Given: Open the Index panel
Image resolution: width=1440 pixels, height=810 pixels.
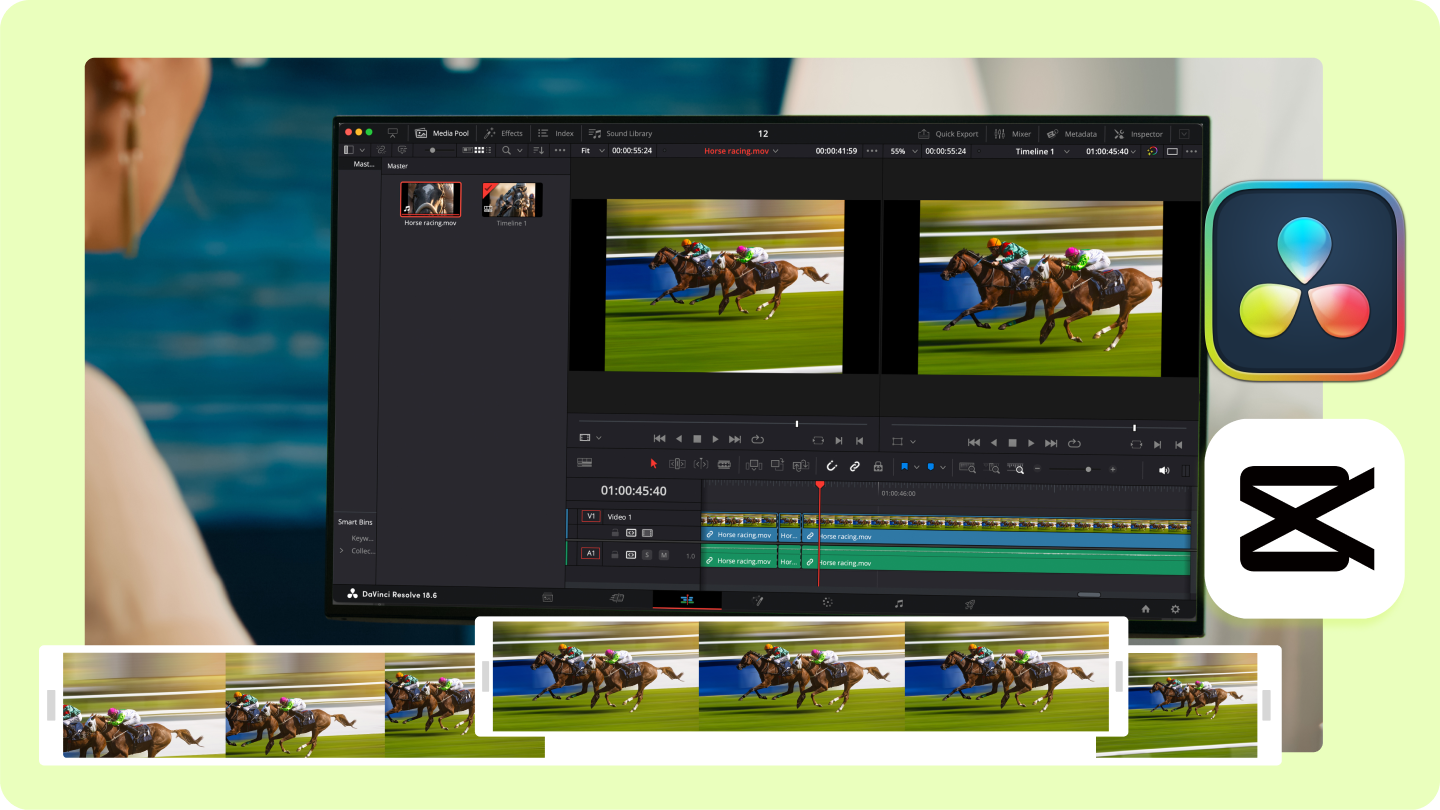Looking at the screenshot, I should [555, 133].
